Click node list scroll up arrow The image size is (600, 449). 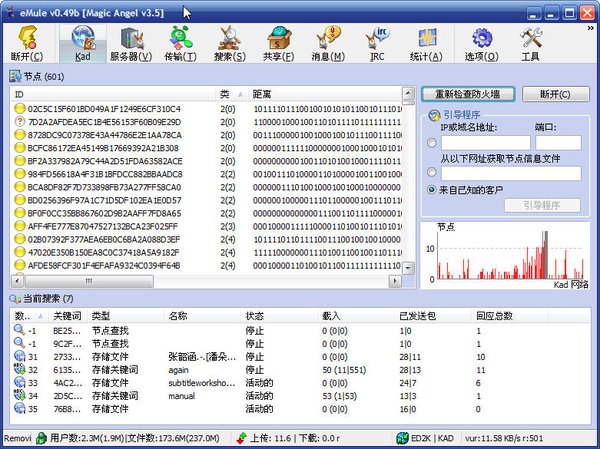pyautogui.click(x=408, y=93)
